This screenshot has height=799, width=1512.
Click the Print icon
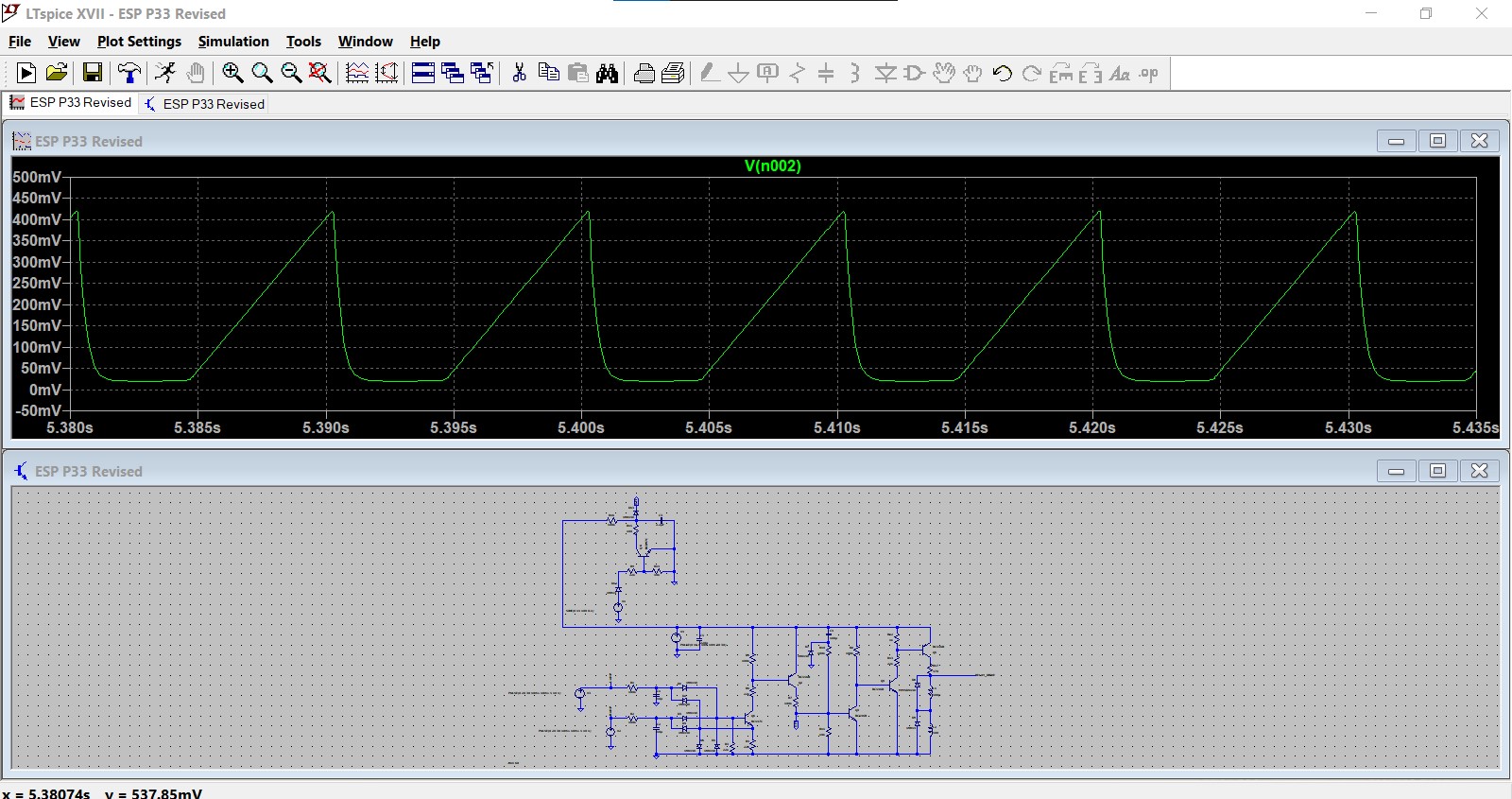tap(673, 73)
